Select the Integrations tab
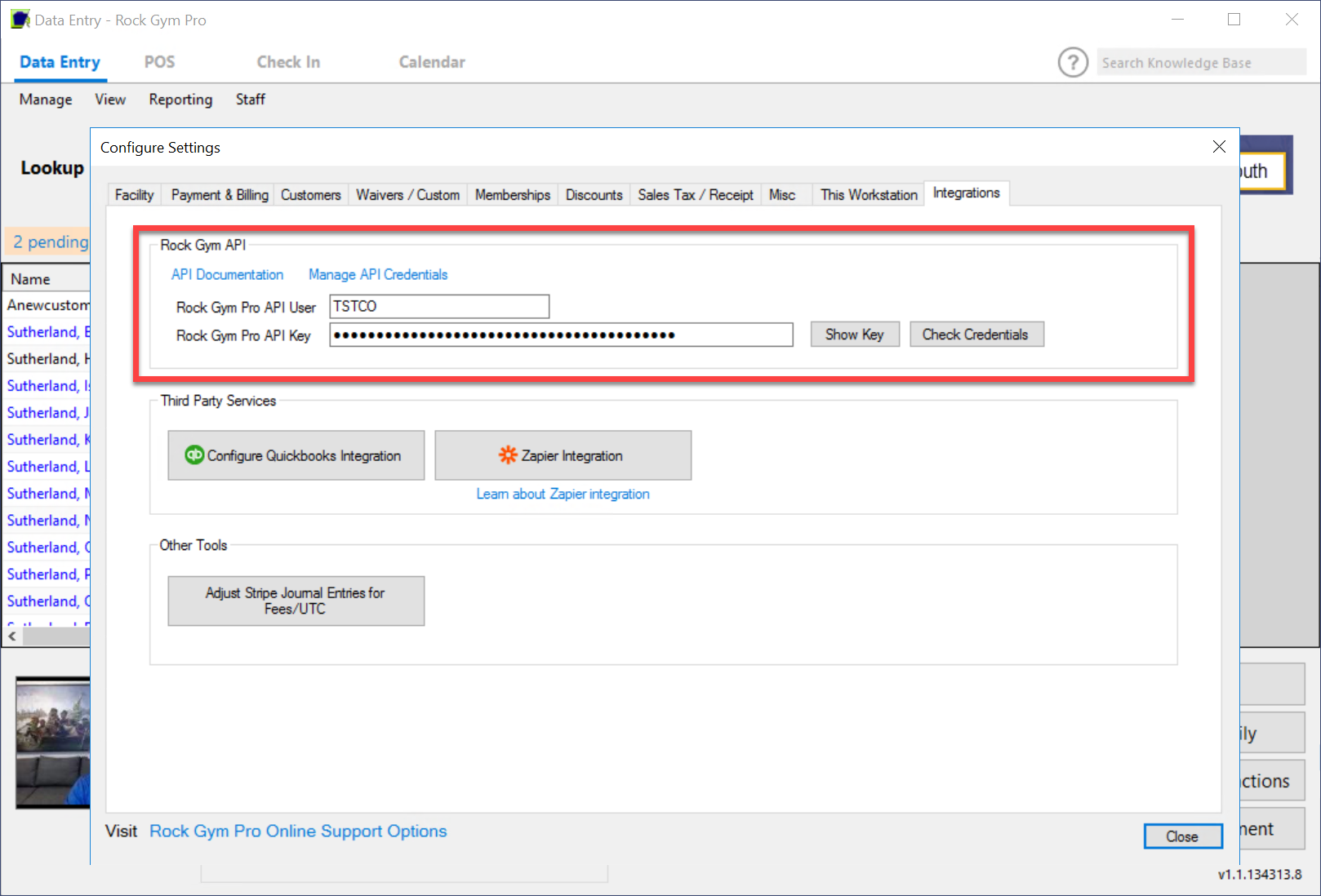 coord(967,193)
